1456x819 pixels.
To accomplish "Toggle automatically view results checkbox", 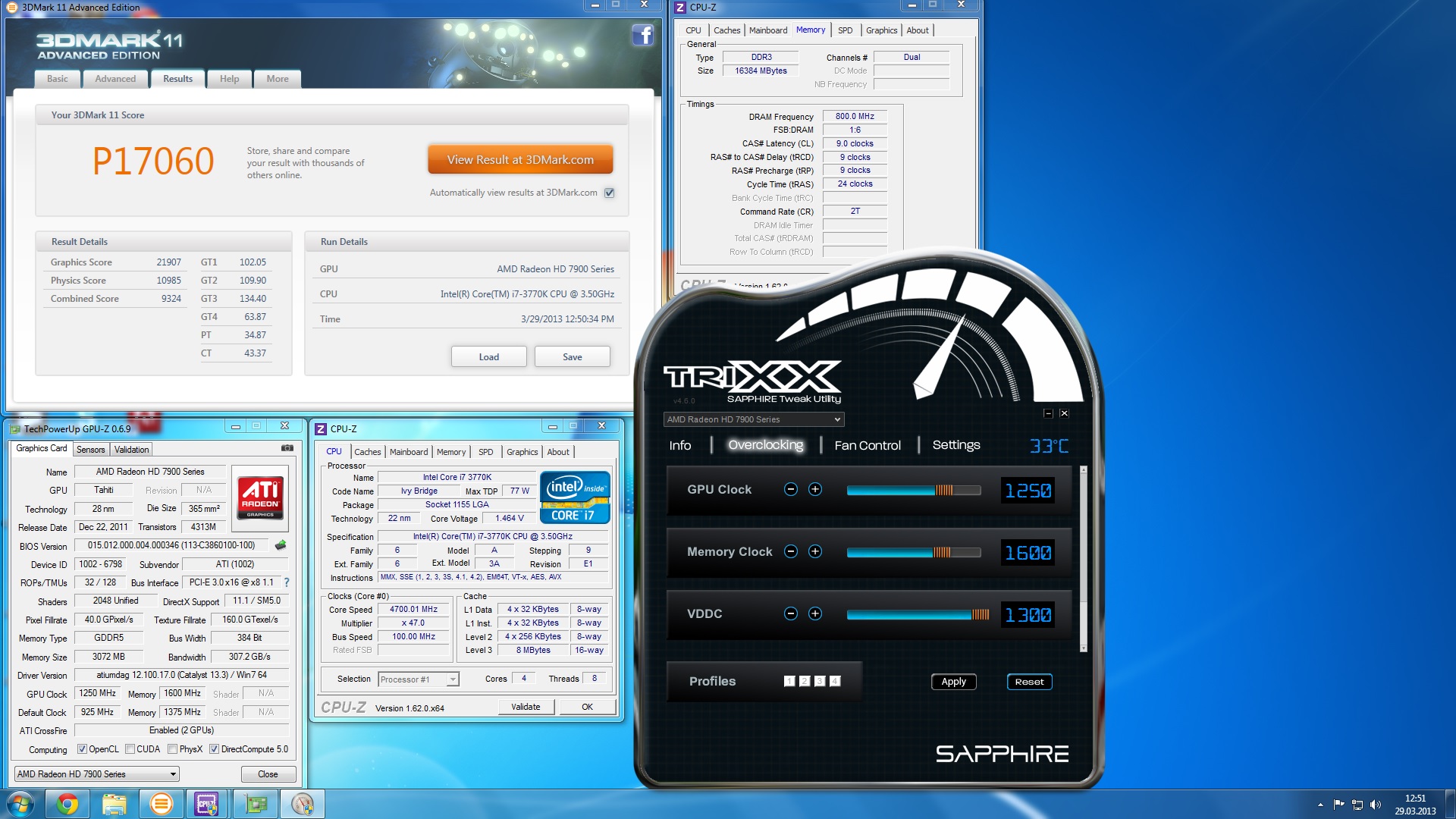I will [609, 193].
